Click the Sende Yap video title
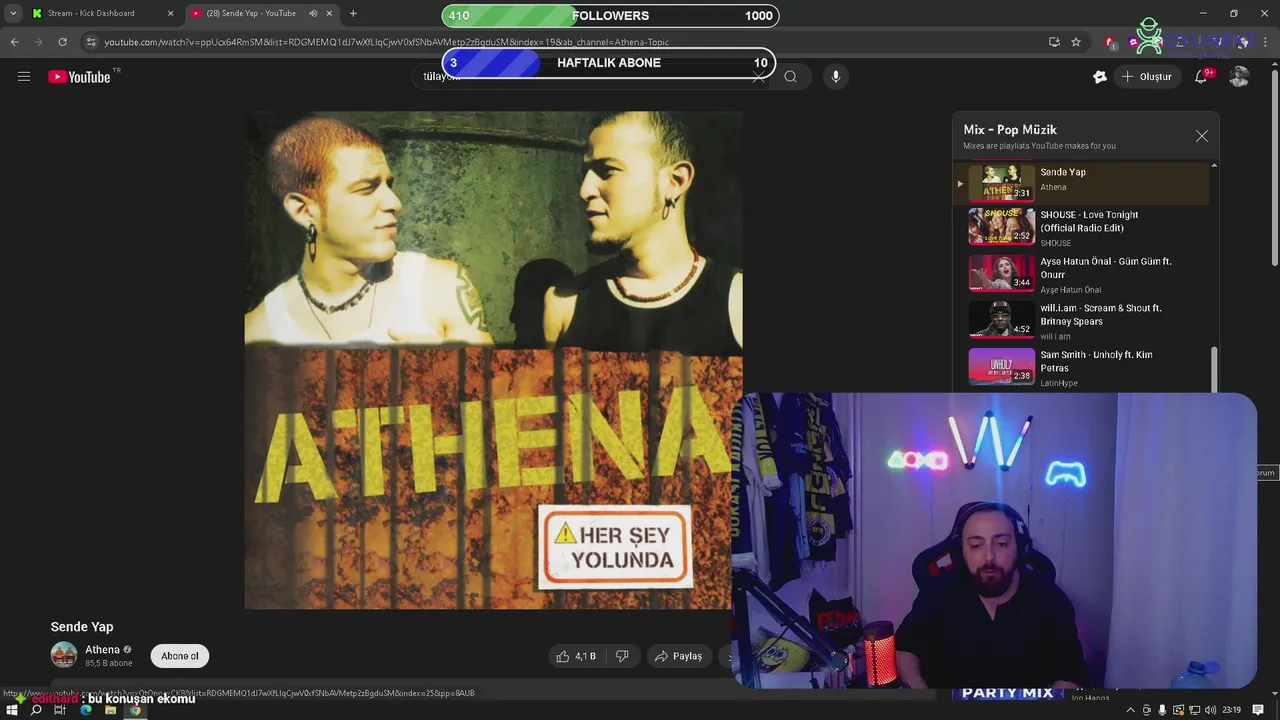 [x=82, y=627]
